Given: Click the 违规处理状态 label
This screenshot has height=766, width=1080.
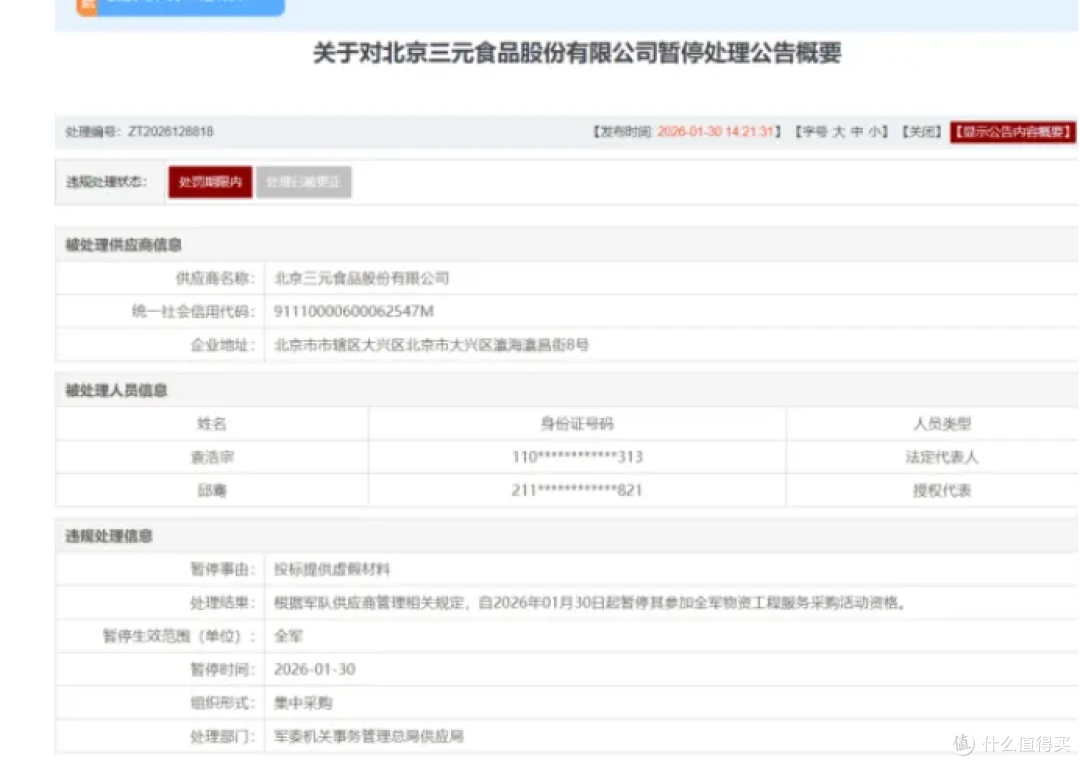Looking at the screenshot, I should click(x=106, y=182).
